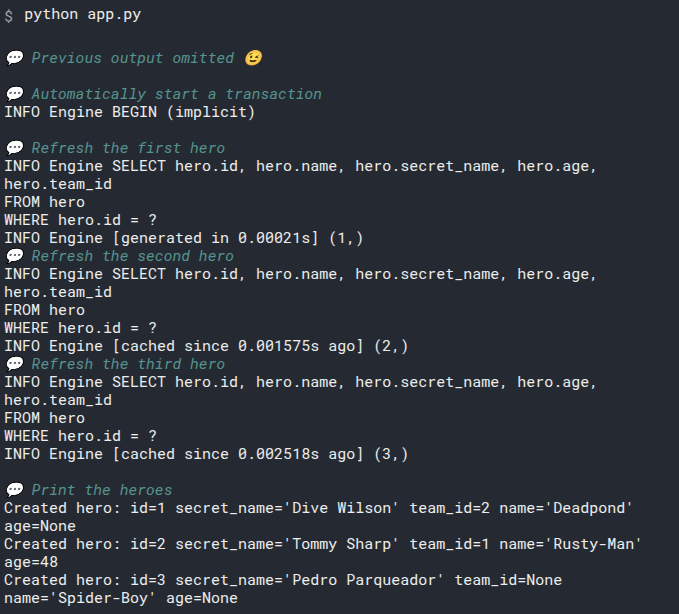Screen dimensions: 679x614
Task: Click the created hero line with 'Pedro Parqueador'
Action: 283,580
